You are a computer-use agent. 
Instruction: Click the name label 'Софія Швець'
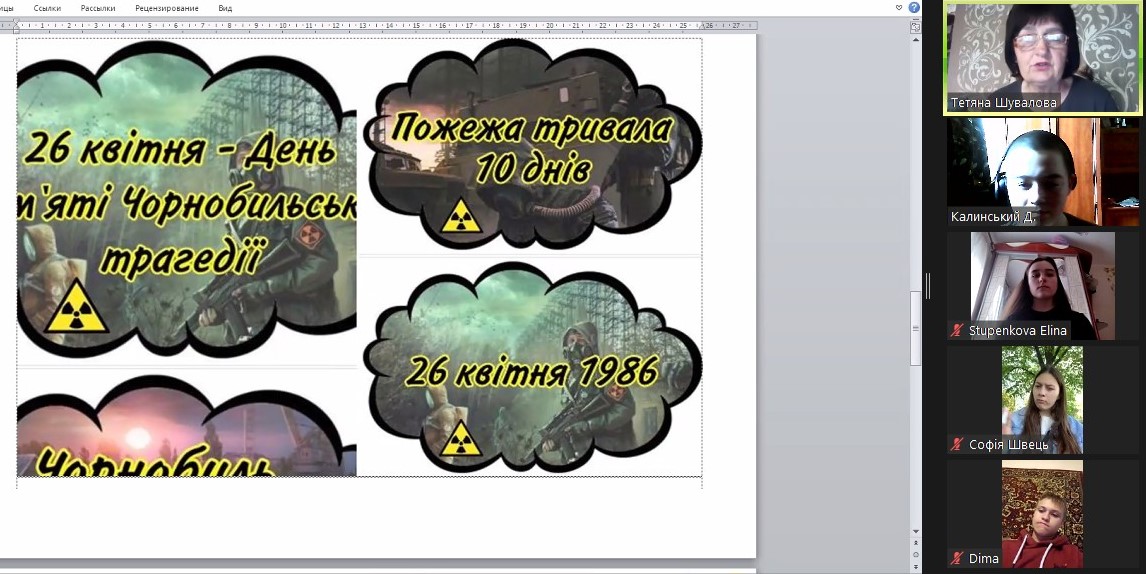point(1009,445)
